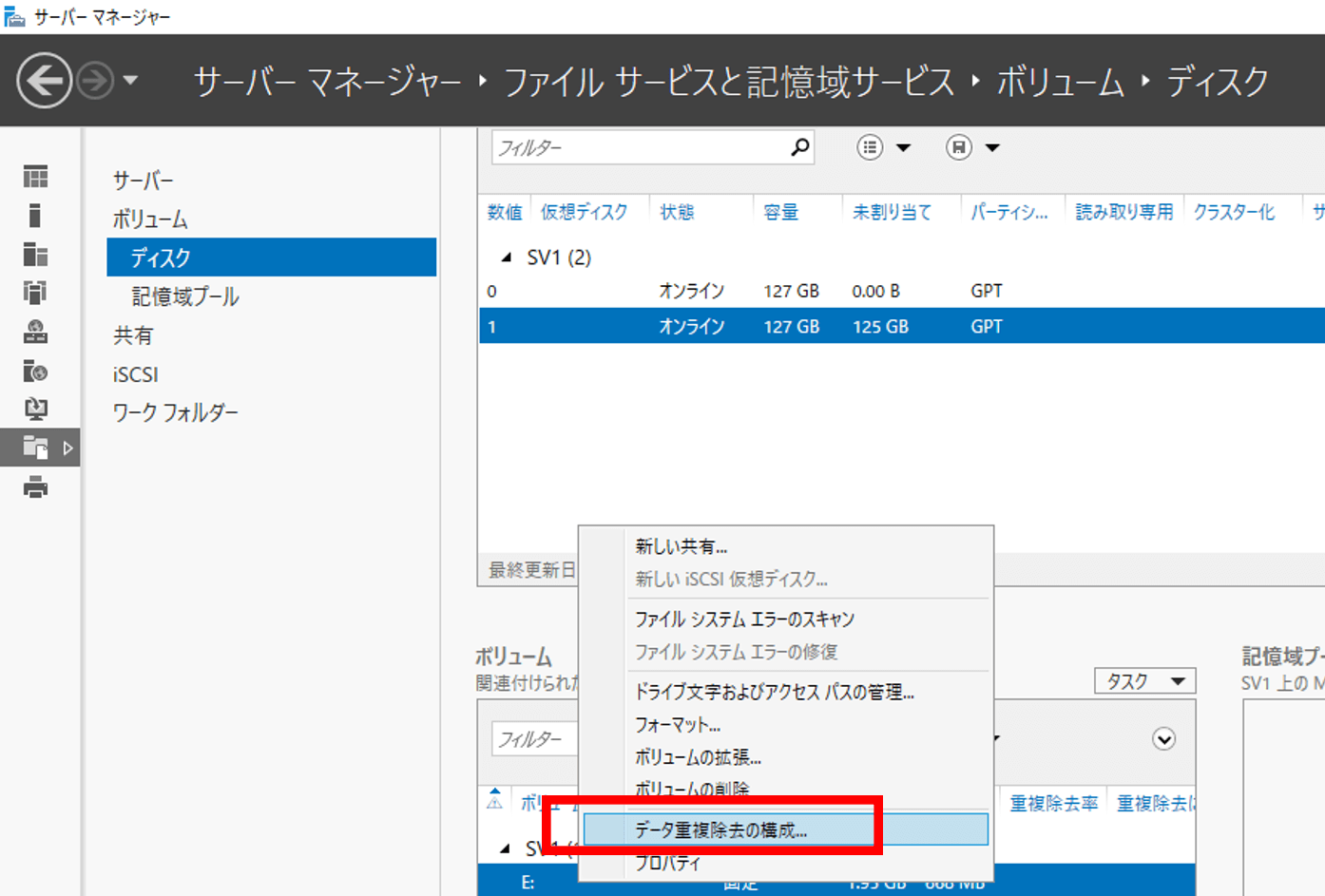Expand volumes panel chevron circle button
This screenshot has width=1325, height=896.
click(x=1163, y=739)
